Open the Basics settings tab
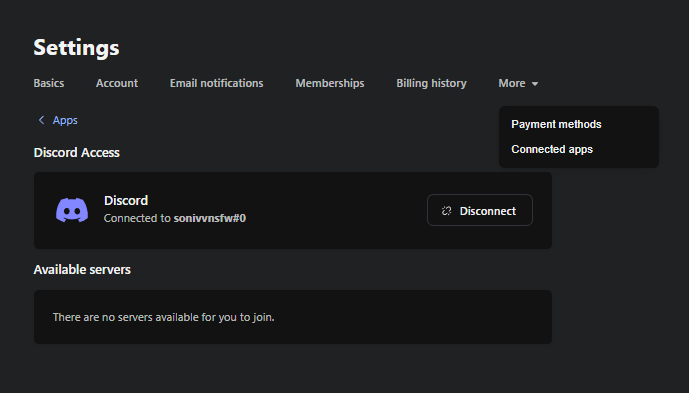Viewport: 689px width, 393px height. 49,83
